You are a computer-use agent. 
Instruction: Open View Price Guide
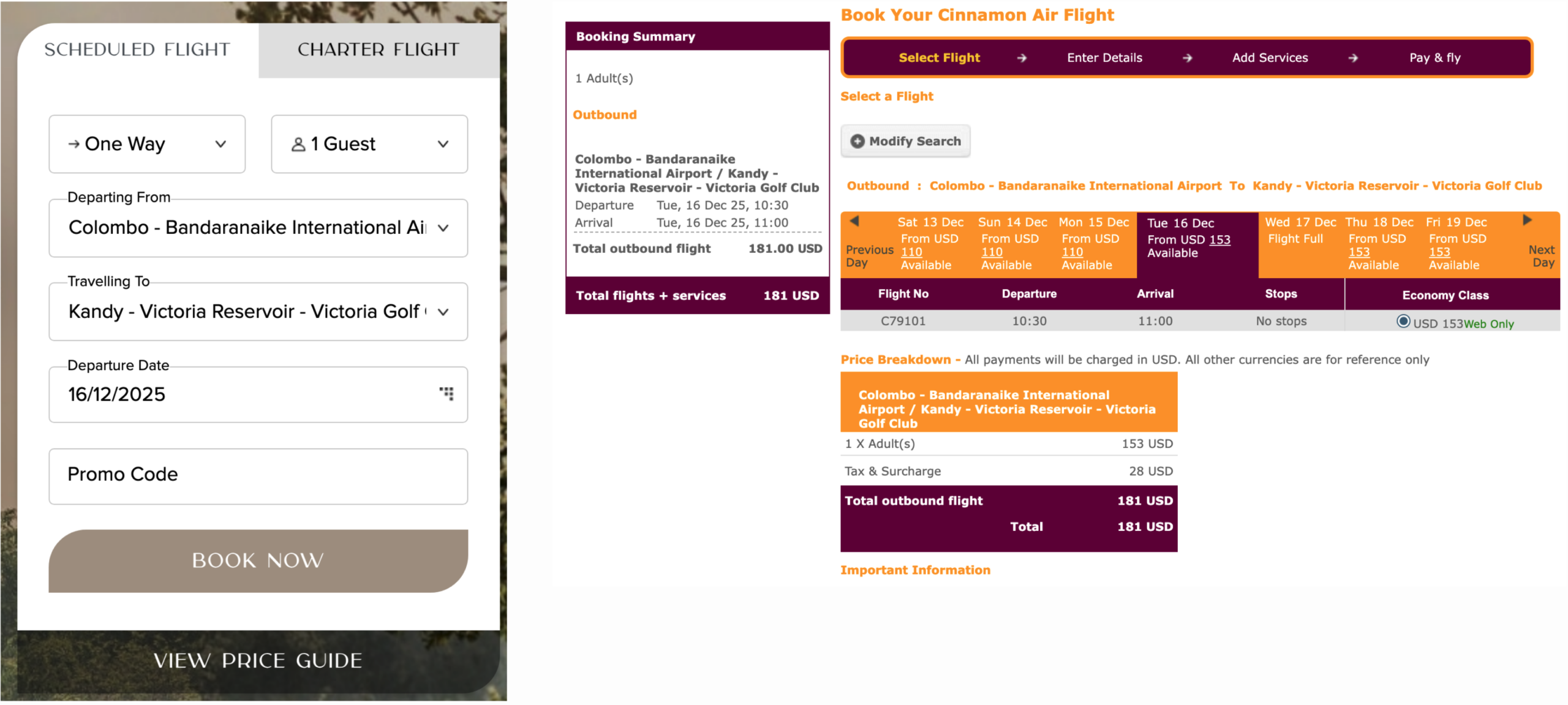point(258,660)
